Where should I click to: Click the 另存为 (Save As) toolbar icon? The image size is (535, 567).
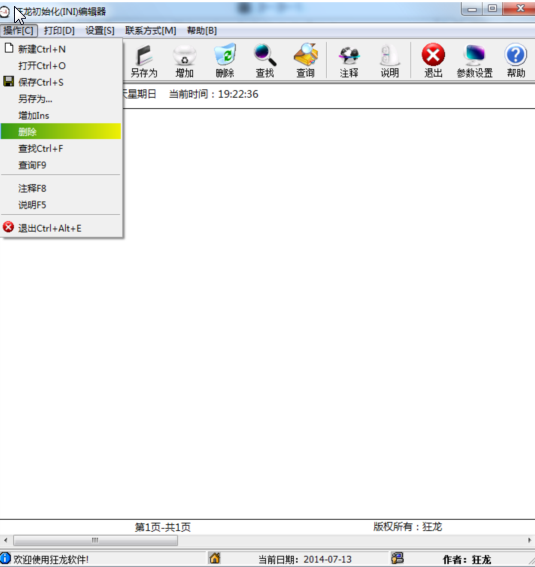tap(144, 61)
